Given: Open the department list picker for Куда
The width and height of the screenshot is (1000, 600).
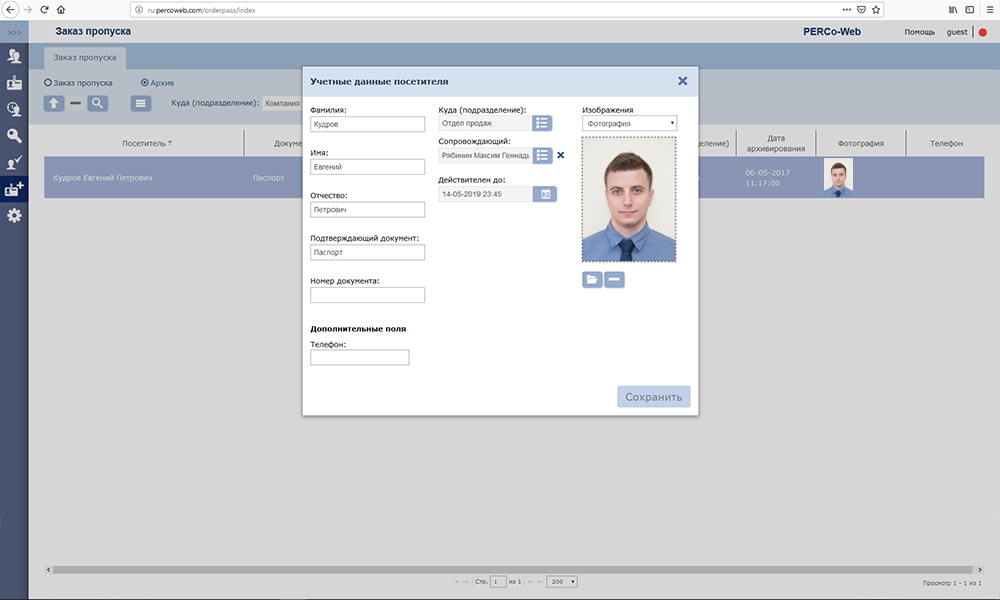Looking at the screenshot, I should (x=542, y=123).
